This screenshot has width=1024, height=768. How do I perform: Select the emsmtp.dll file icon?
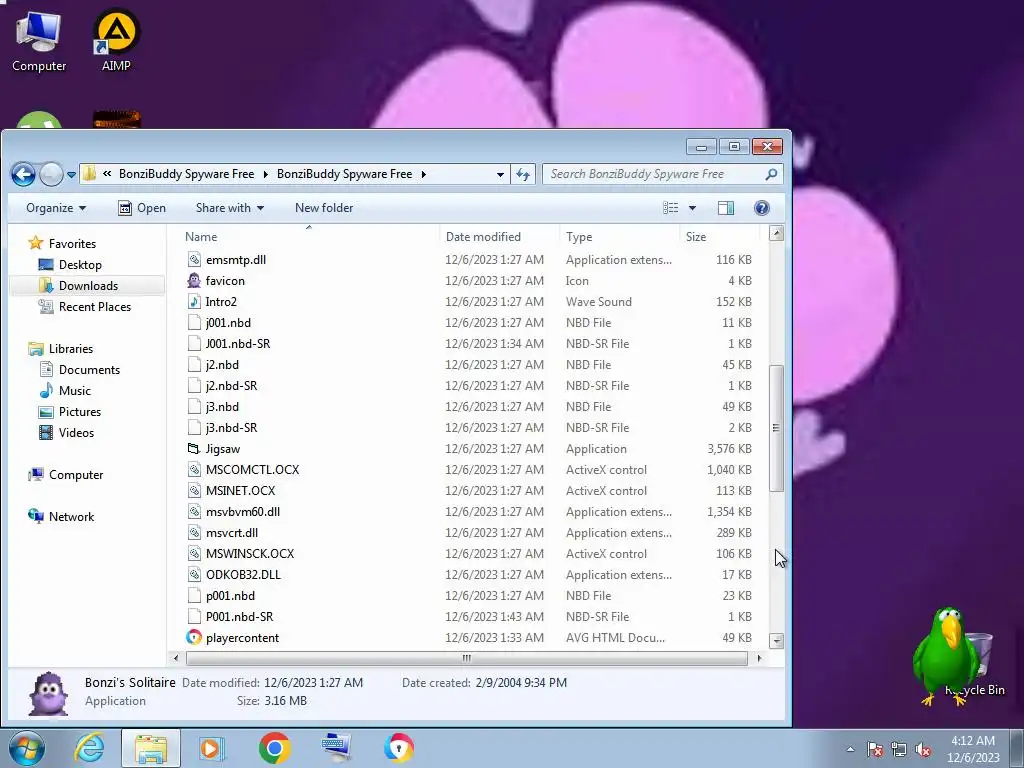pos(194,259)
